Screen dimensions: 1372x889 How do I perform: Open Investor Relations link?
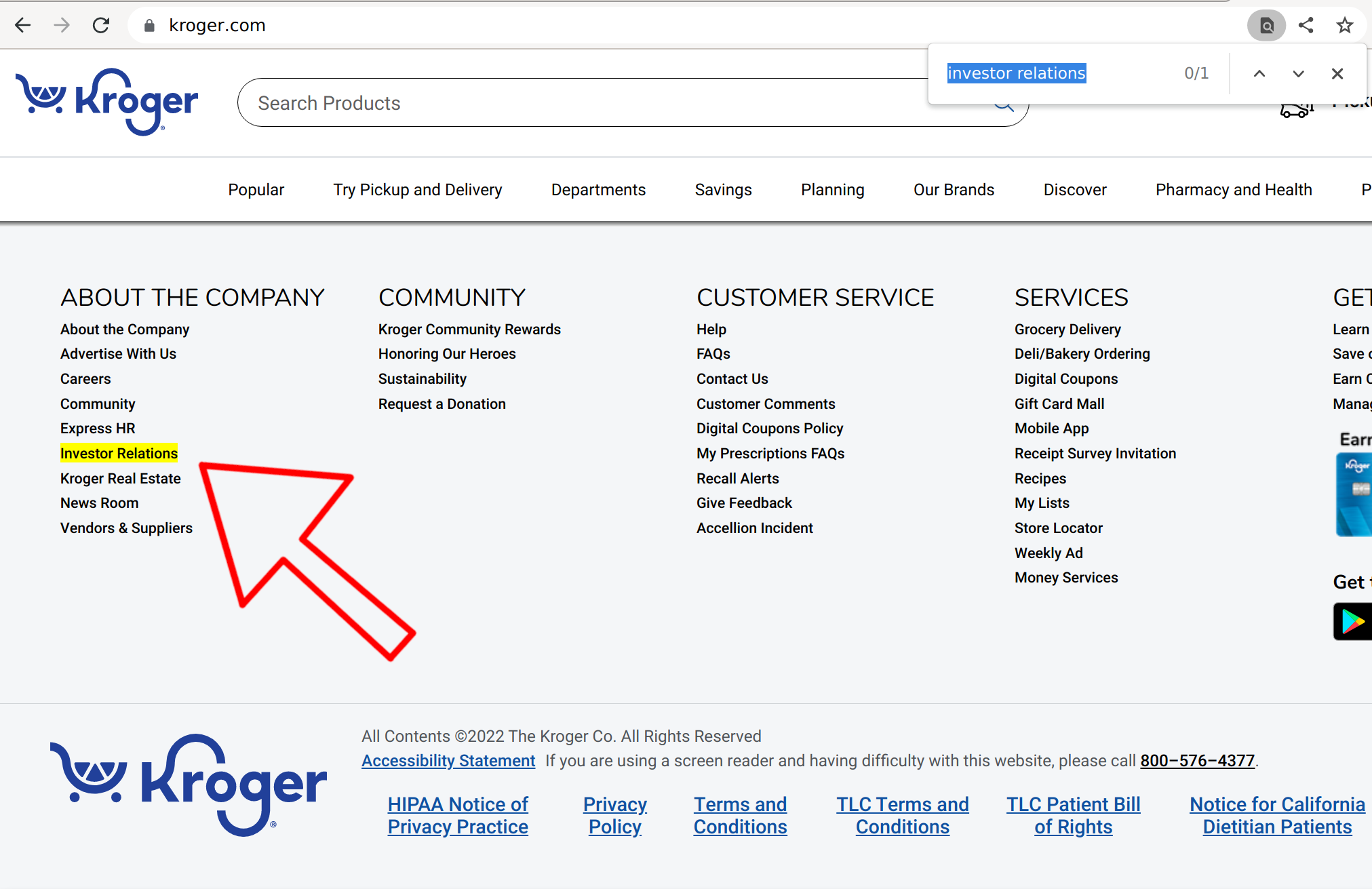(x=119, y=453)
